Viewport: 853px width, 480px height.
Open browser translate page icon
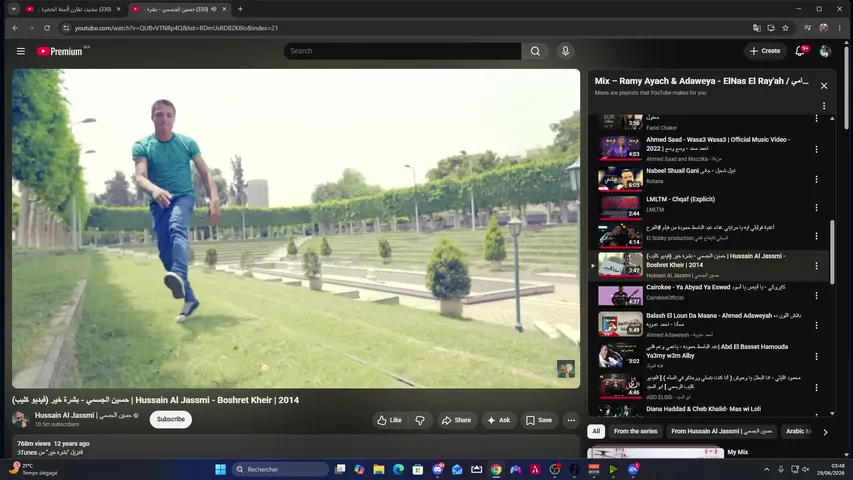pyautogui.click(x=756, y=28)
